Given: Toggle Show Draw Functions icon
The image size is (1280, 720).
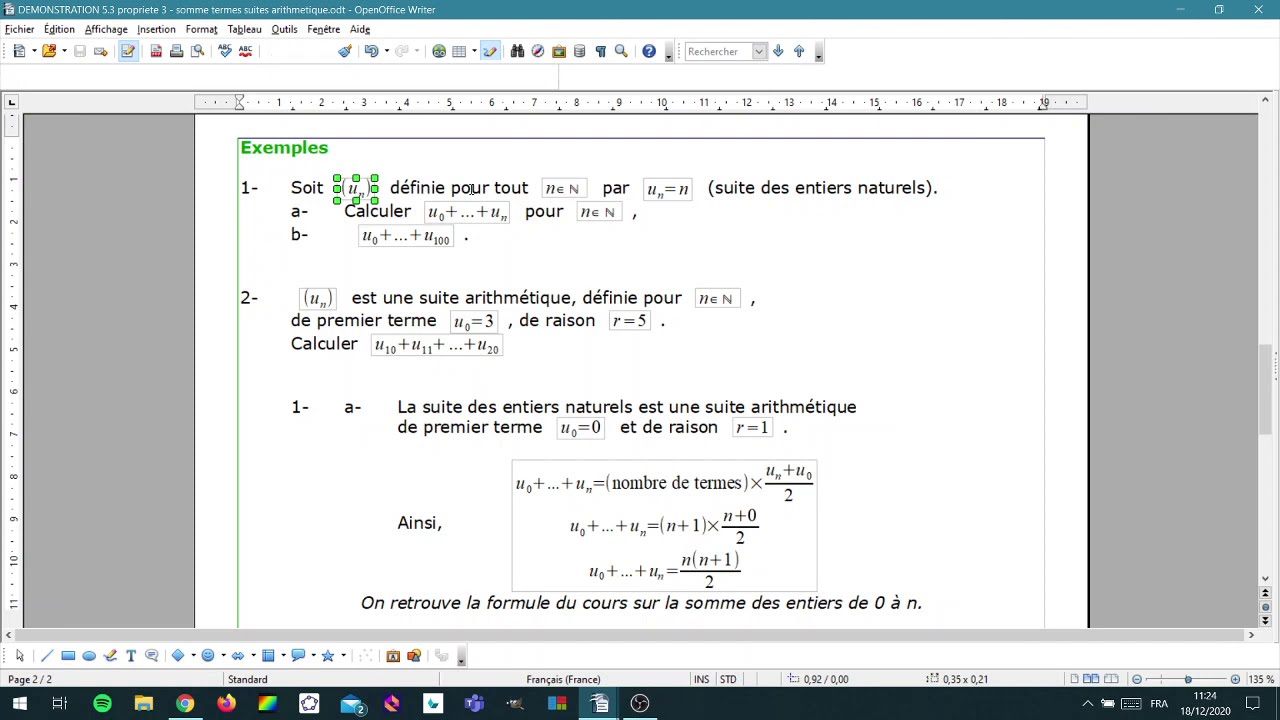Looking at the screenshot, I should click(x=490, y=51).
